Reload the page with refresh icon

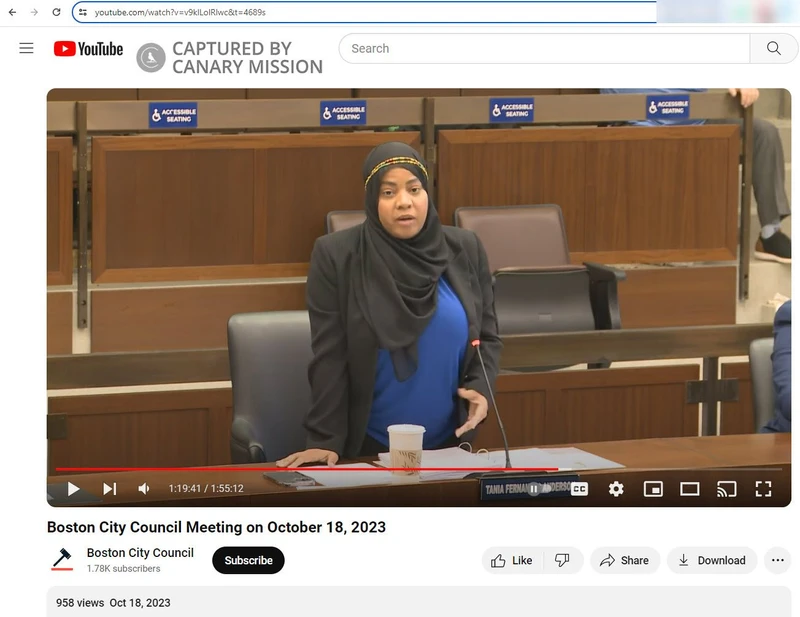tap(57, 12)
